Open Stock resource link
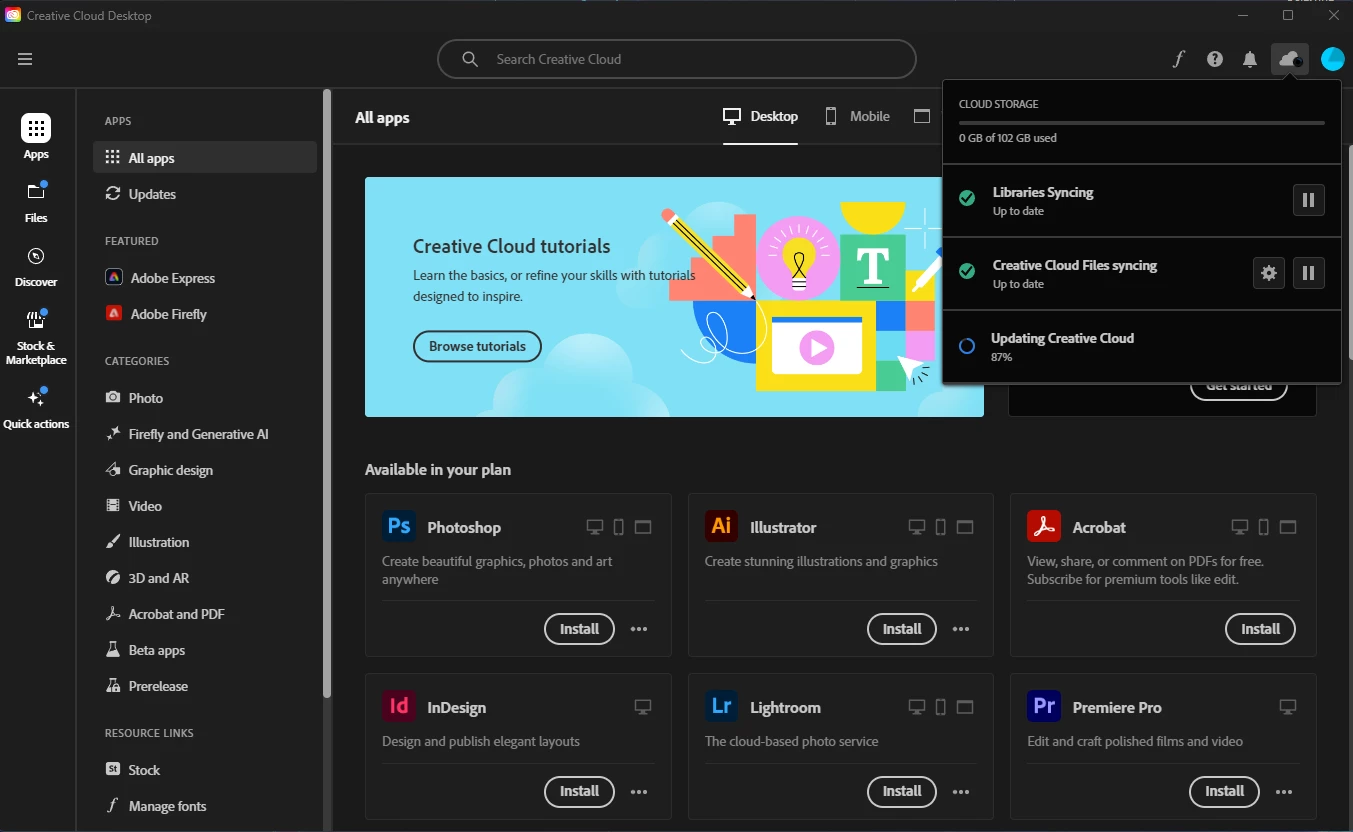This screenshot has width=1353, height=832. pyautogui.click(x=205, y=770)
